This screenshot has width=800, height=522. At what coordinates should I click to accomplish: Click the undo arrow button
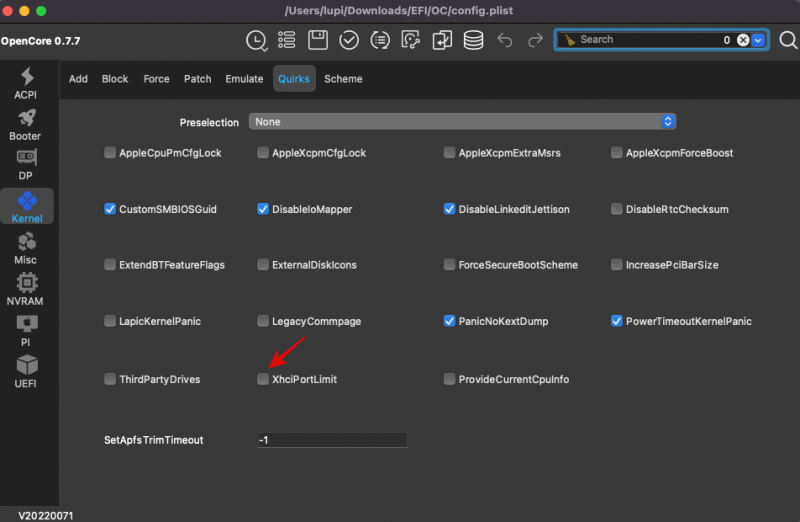505,40
